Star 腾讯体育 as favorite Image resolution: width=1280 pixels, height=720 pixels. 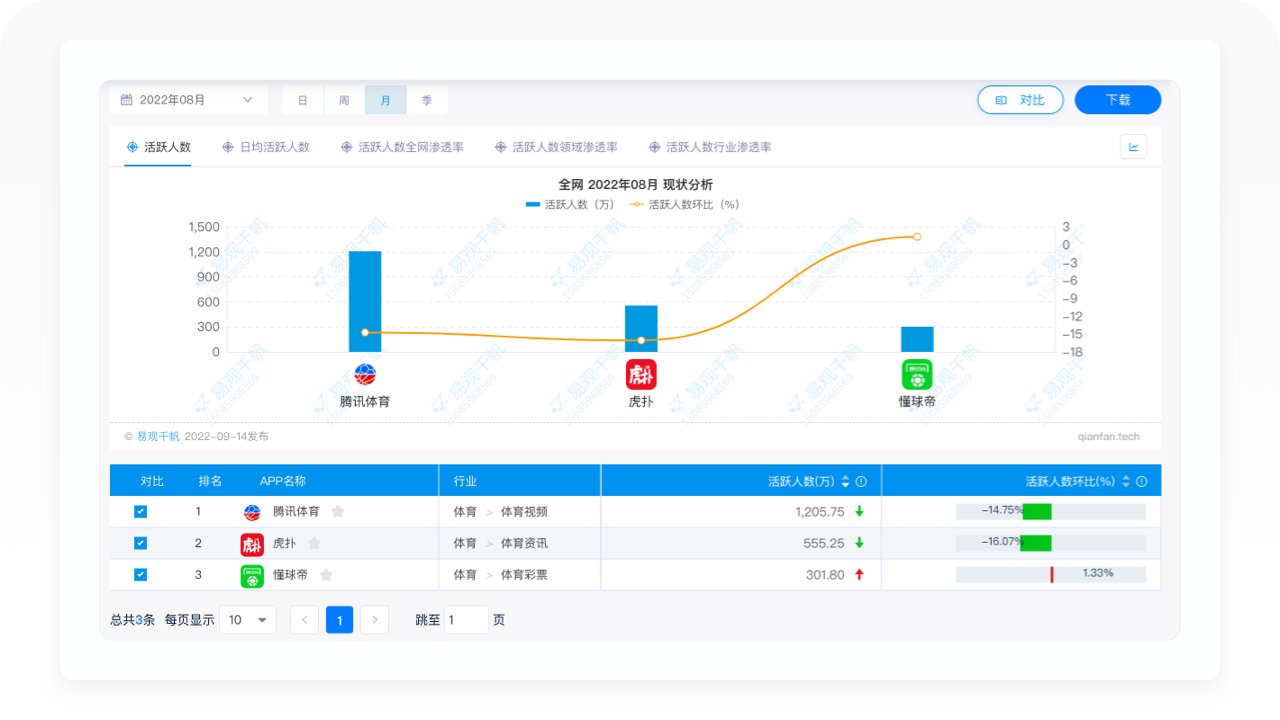click(x=338, y=512)
